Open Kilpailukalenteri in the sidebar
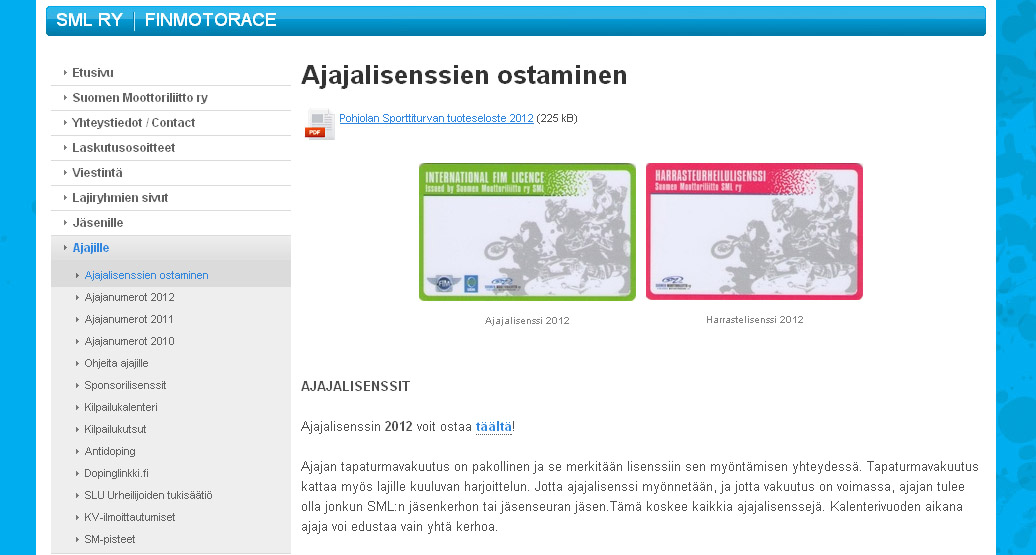 (121, 408)
